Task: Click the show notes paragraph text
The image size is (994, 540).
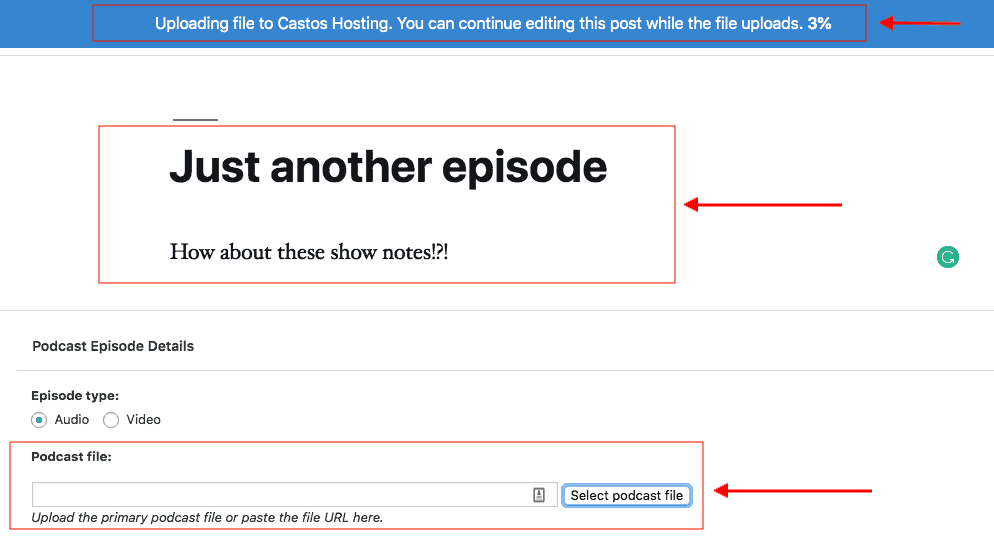Action: coord(309,252)
